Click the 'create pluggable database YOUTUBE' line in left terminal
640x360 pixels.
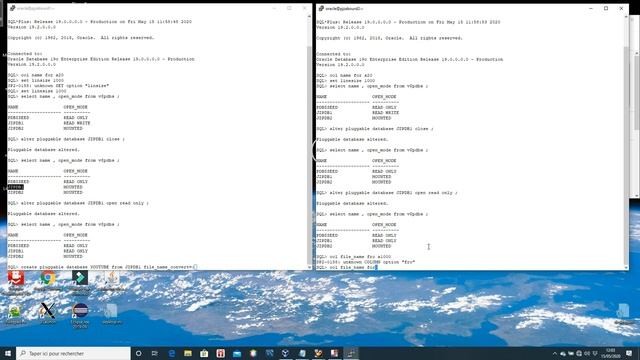102,267
